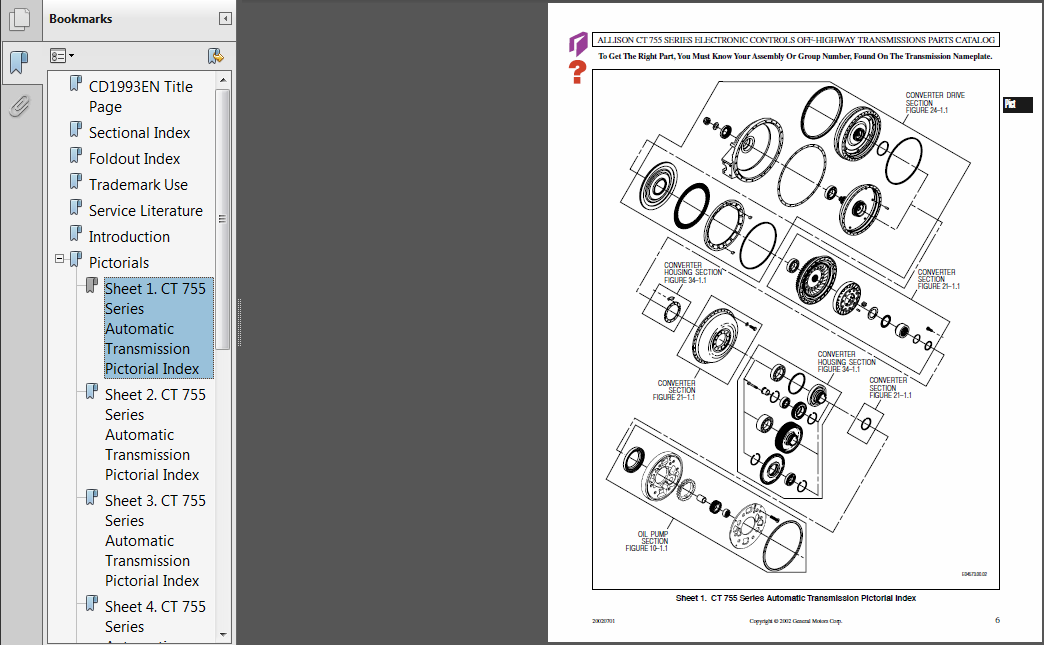1044x645 pixels.
Task: Click bookmark icon beside Trademark Use
Action: (x=76, y=181)
